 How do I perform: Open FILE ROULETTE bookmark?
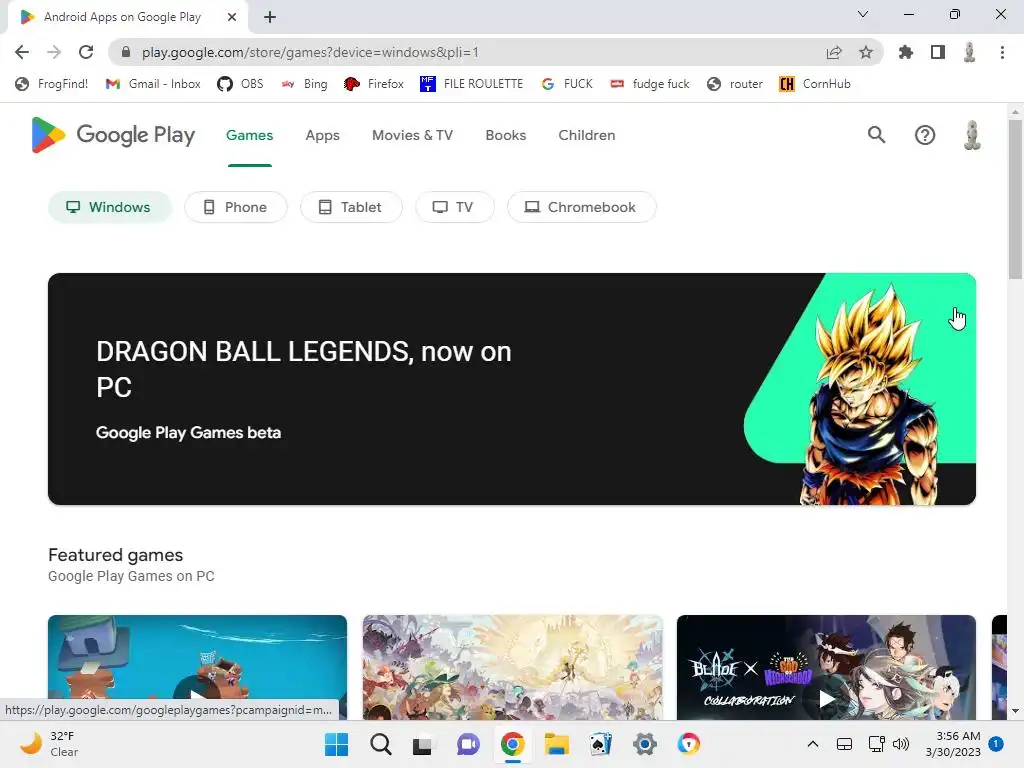click(x=472, y=84)
